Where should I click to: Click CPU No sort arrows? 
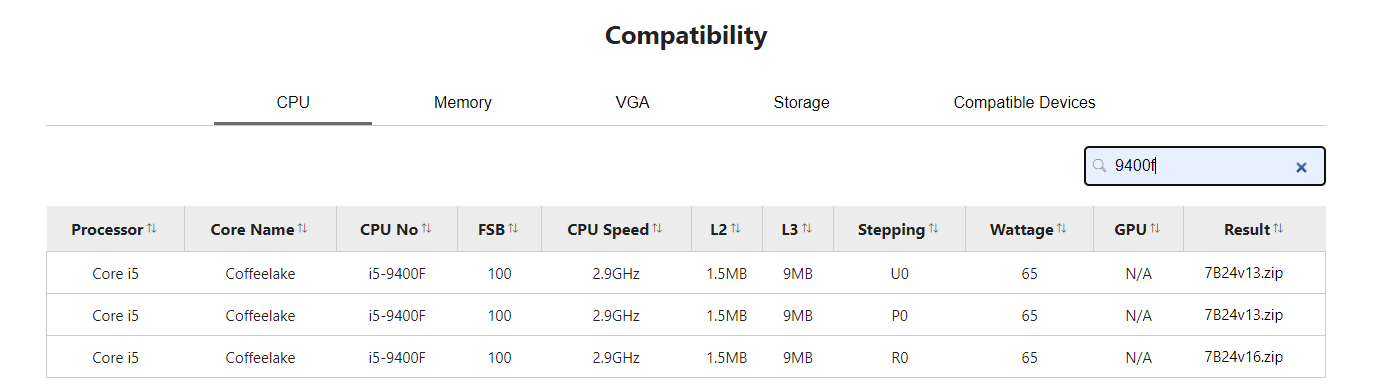point(427,229)
